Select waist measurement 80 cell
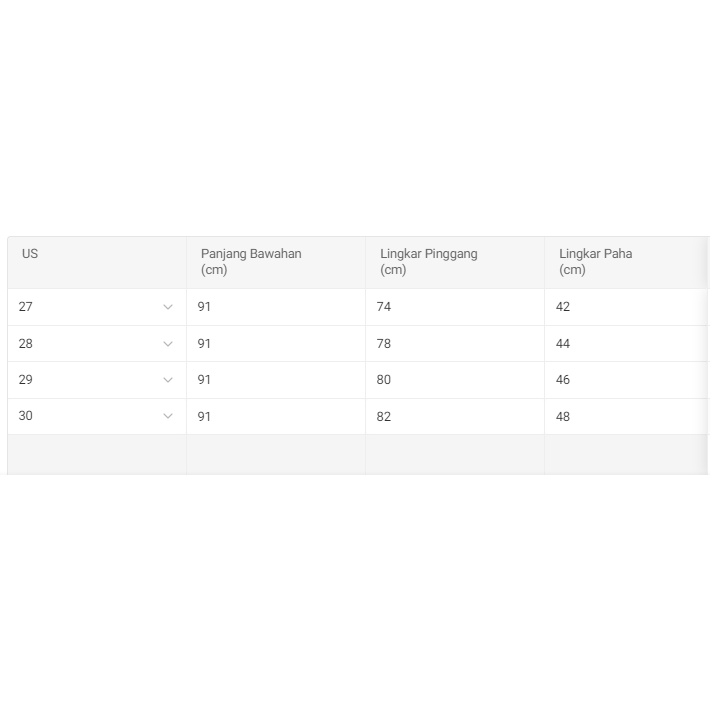Viewport: 718px width, 718px height. pyautogui.click(x=384, y=380)
